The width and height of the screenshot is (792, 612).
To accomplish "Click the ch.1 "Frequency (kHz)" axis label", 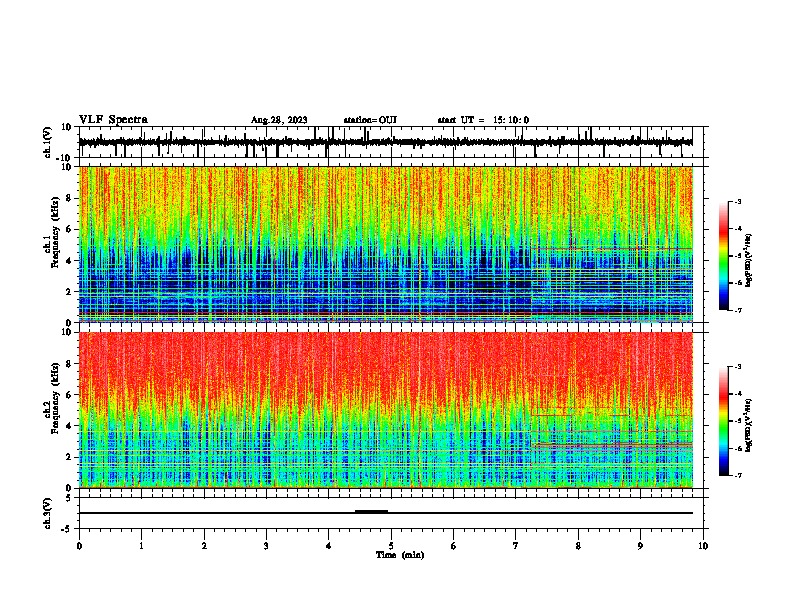I will tap(55, 233).
